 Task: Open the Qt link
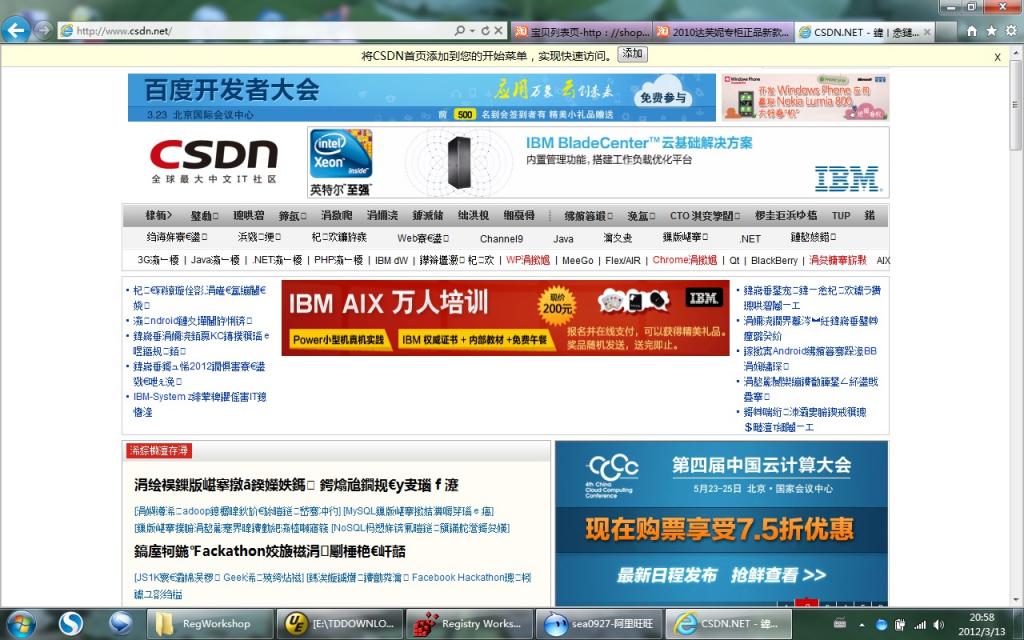click(734, 260)
